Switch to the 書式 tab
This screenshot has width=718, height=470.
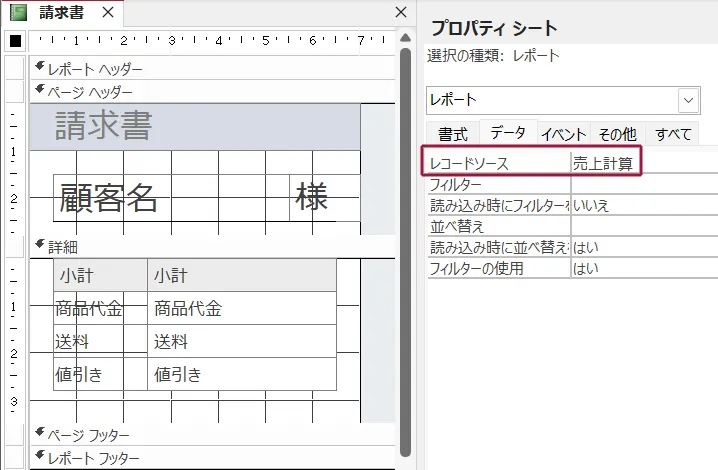[x=453, y=134]
